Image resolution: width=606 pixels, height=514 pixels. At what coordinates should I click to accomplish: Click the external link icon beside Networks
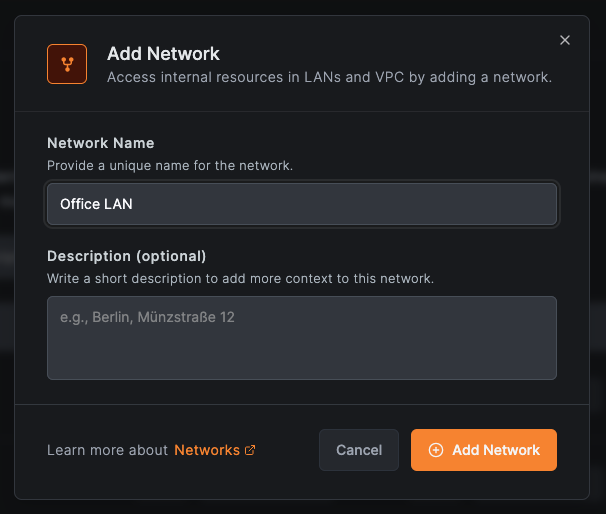[x=250, y=450]
